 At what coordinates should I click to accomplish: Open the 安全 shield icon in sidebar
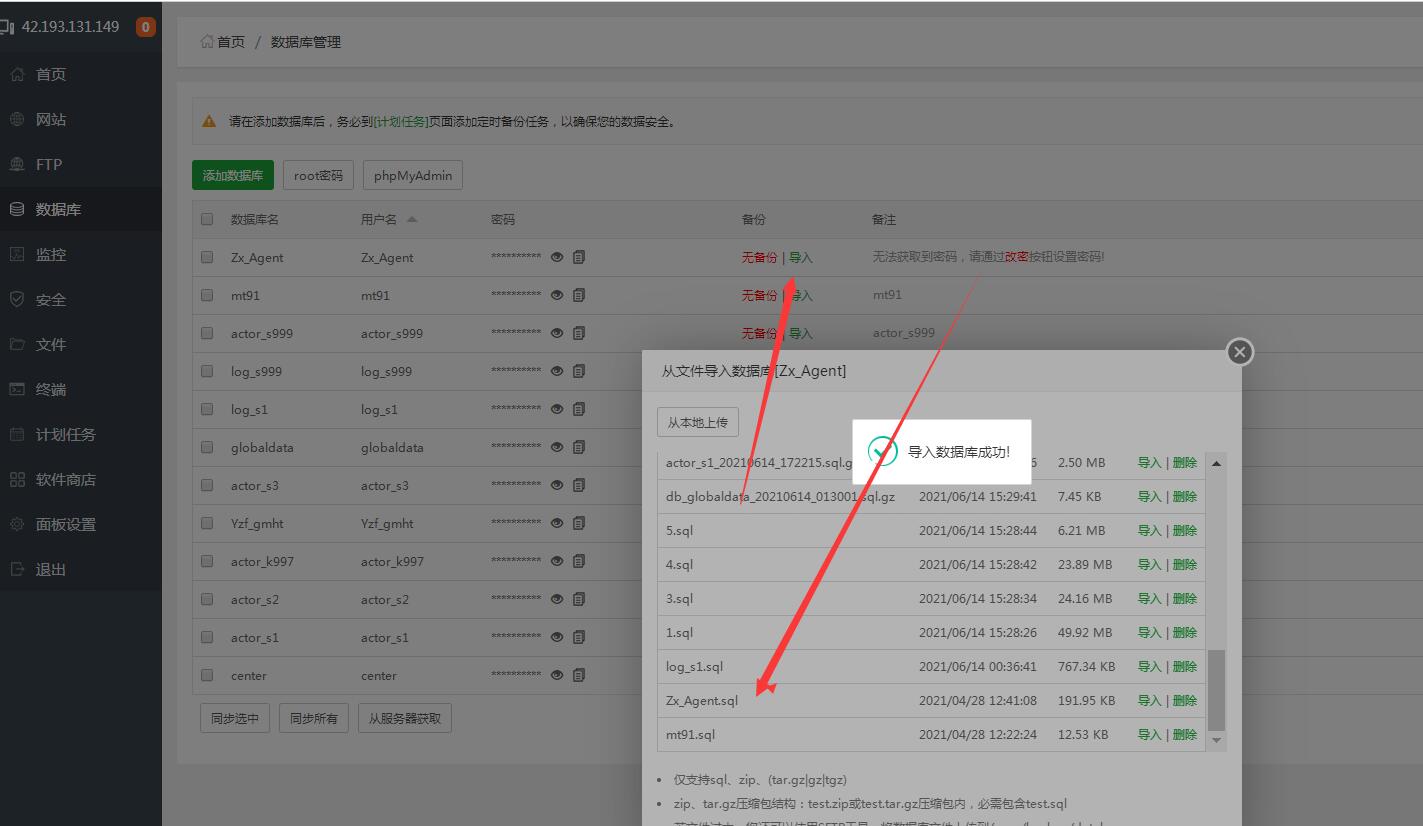[x=17, y=299]
